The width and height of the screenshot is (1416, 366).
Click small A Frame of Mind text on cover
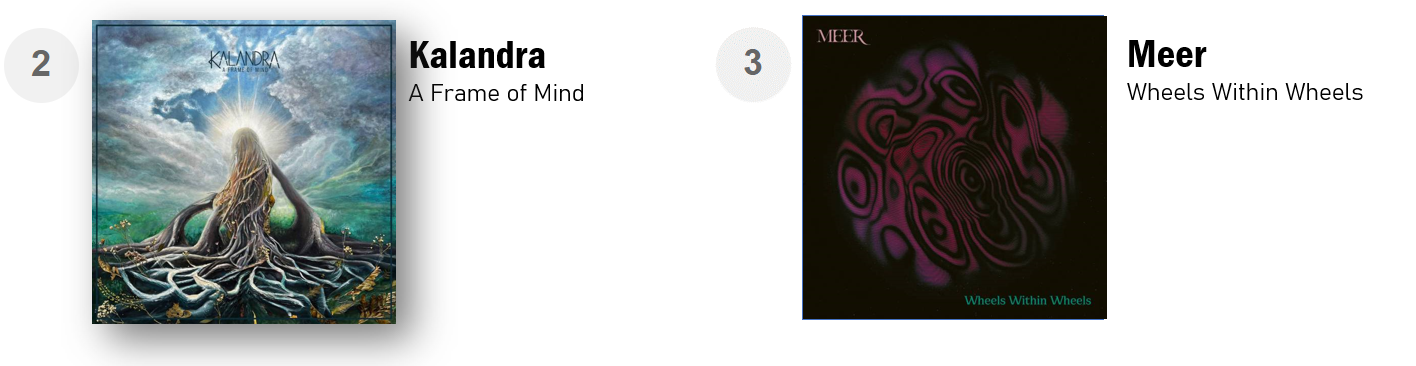click(243, 70)
